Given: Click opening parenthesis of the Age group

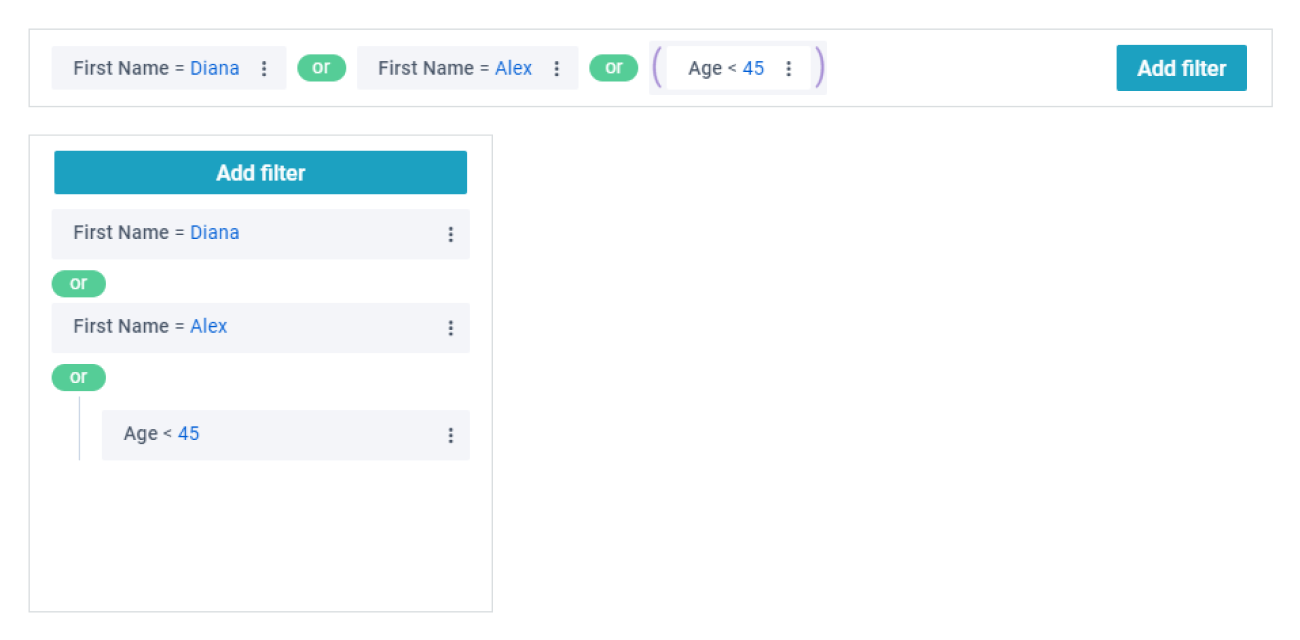Looking at the screenshot, I should [658, 68].
